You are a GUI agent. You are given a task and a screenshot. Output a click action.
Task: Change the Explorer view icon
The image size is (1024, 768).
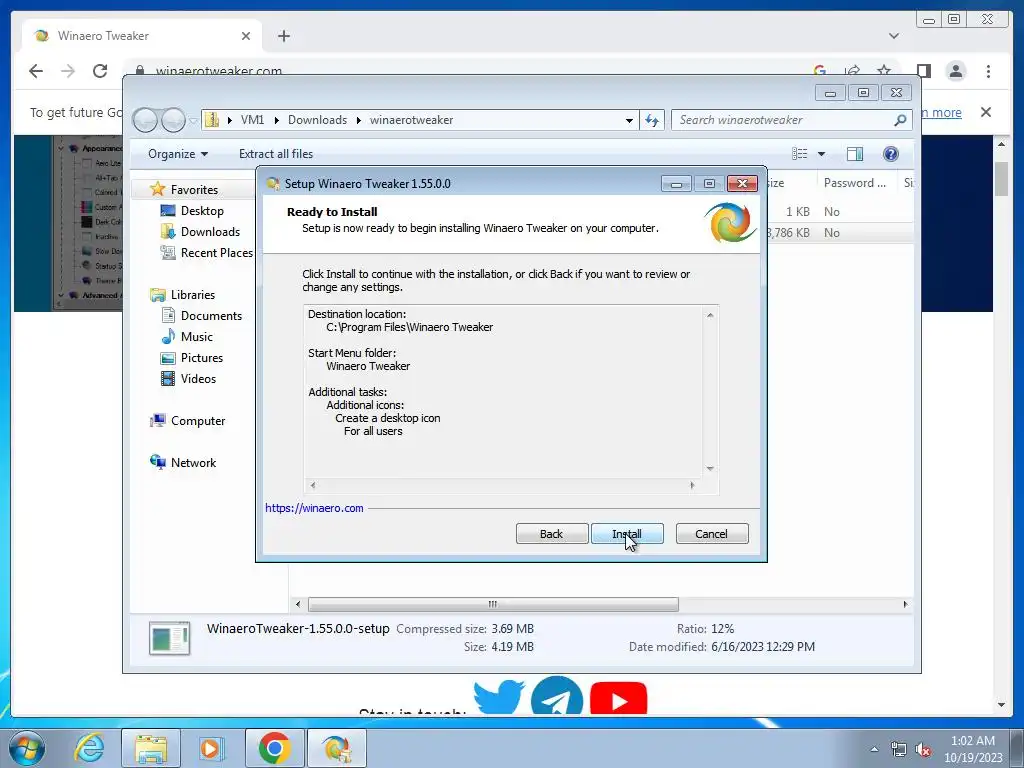(799, 153)
